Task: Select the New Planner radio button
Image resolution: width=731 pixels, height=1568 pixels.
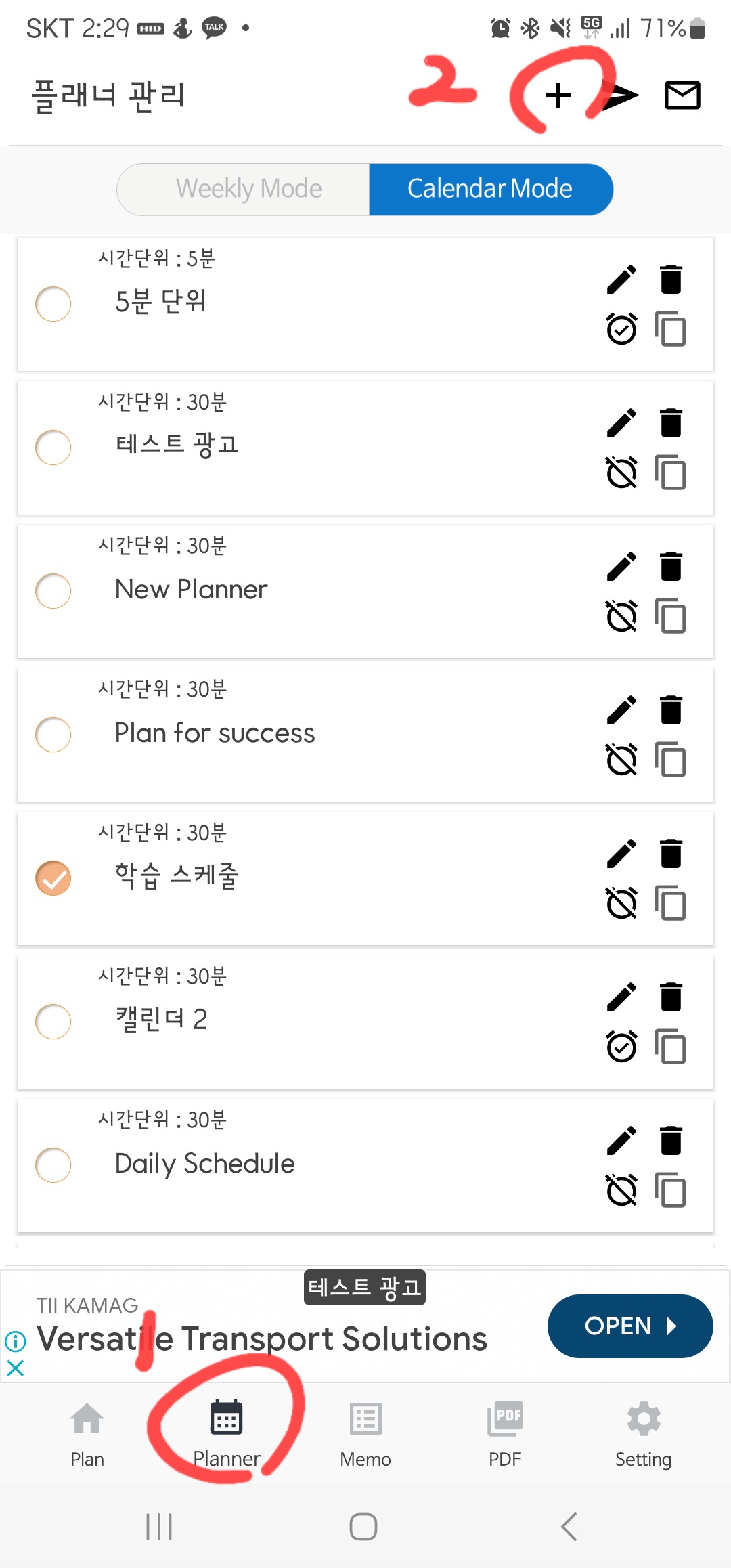Action: tap(53, 591)
